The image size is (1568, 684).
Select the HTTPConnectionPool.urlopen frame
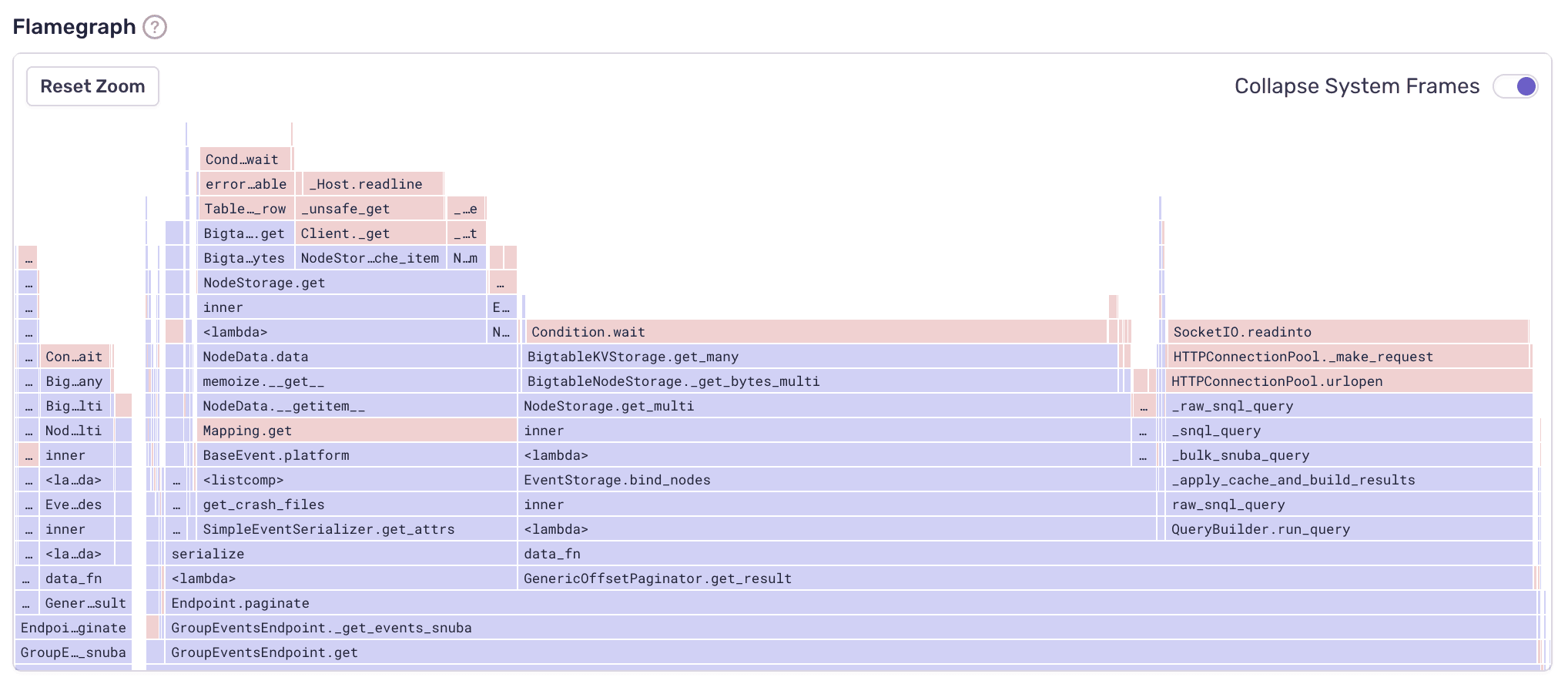coord(1348,381)
